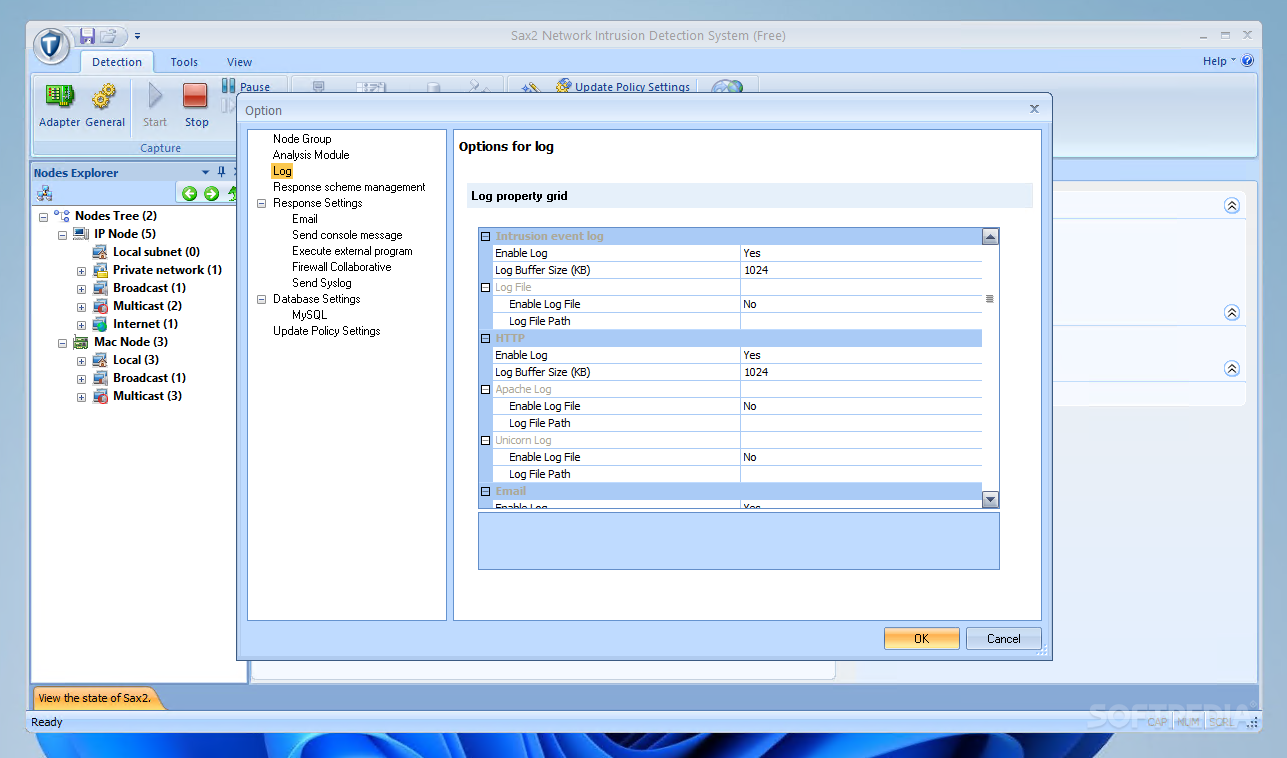The image size is (1287, 758).
Task: Expand Broadcast (1) under IP Node
Action: tap(81, 288)
